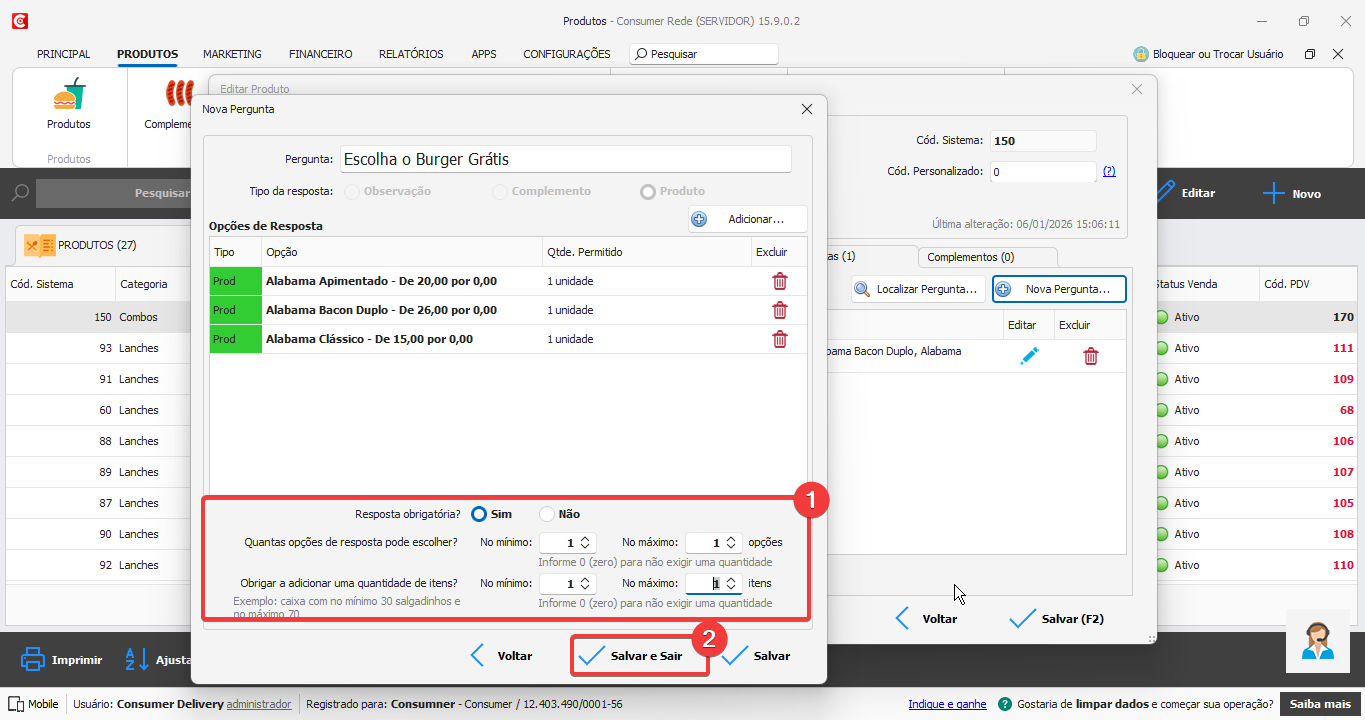This screenshot has width=1365, height=720.
Task: Adjust the itens No mínimo stepper
Action: point(586,583)
